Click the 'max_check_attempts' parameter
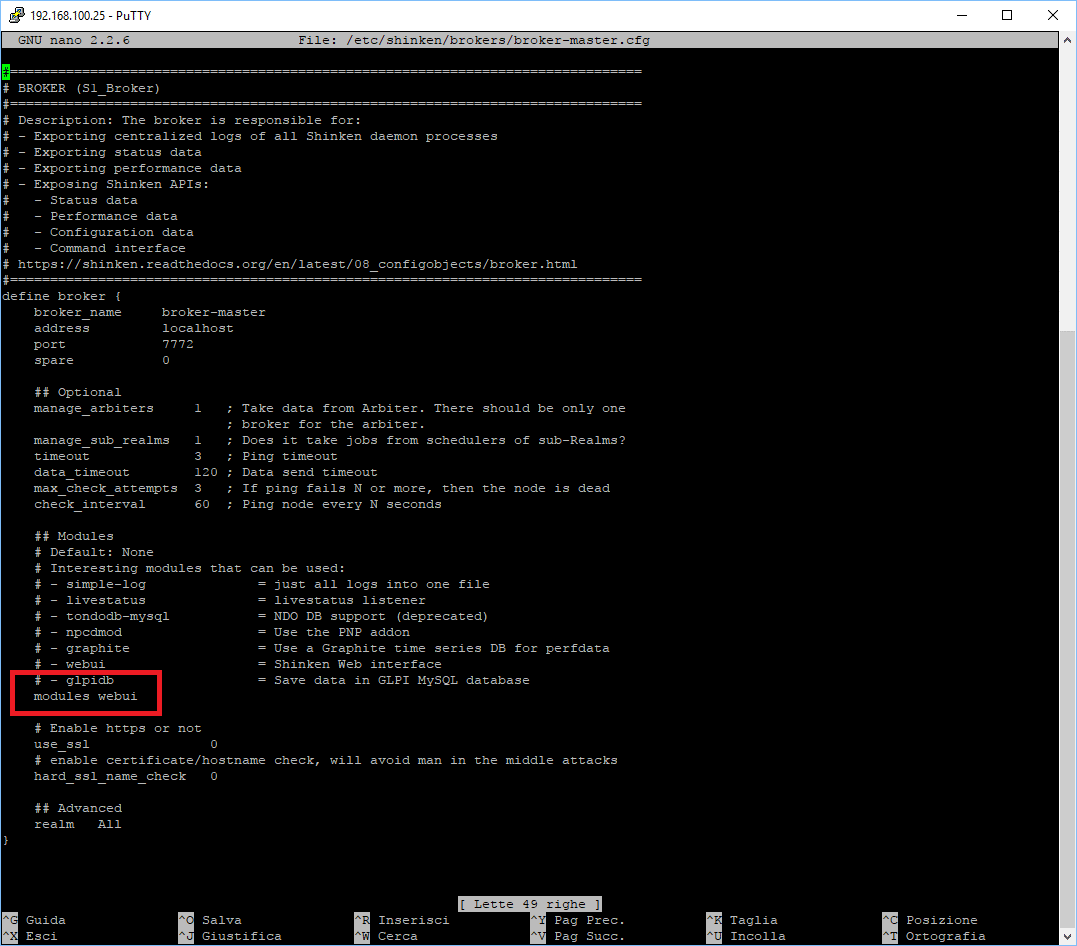1077x946 pixels. (106, 488)
